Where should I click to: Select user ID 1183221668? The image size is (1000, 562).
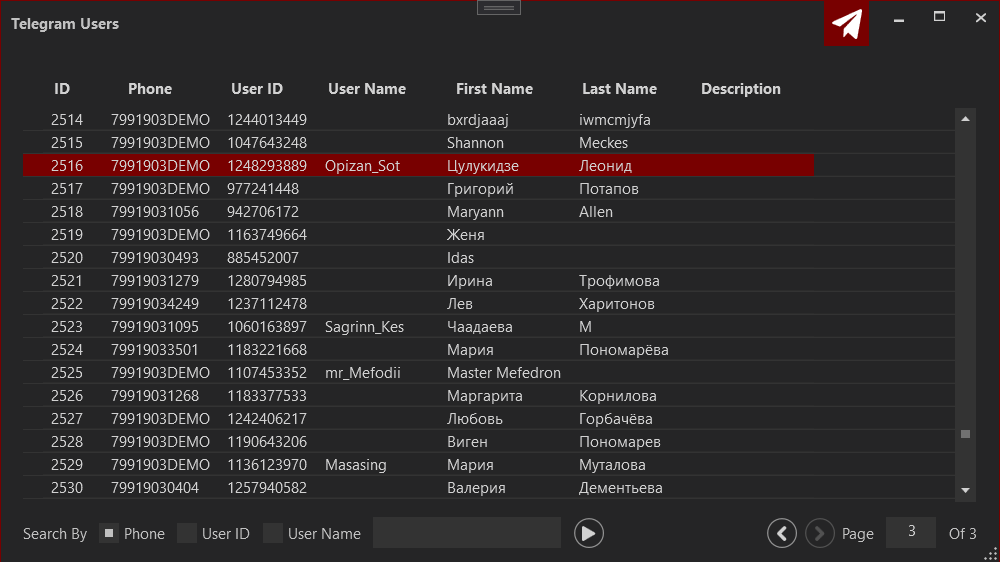[x=267, y=350]
